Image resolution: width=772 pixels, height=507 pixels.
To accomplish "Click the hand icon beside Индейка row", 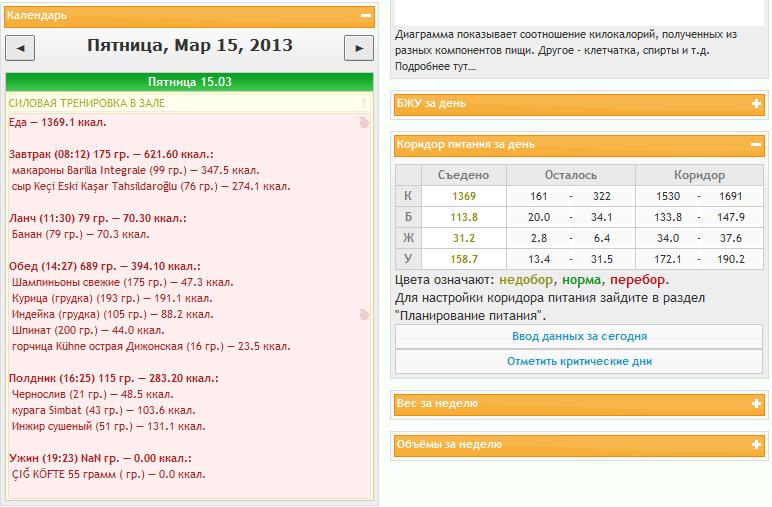I will point(364,315).
